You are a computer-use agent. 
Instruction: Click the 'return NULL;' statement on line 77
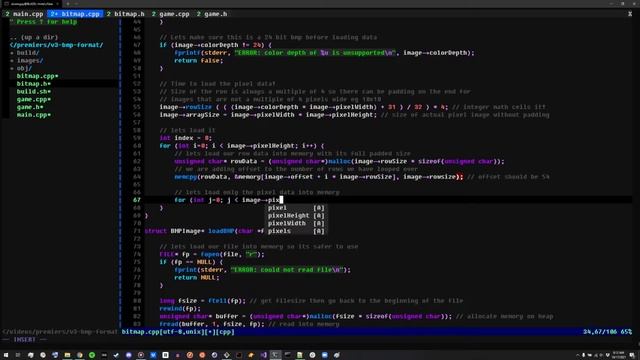coord(197,278)
